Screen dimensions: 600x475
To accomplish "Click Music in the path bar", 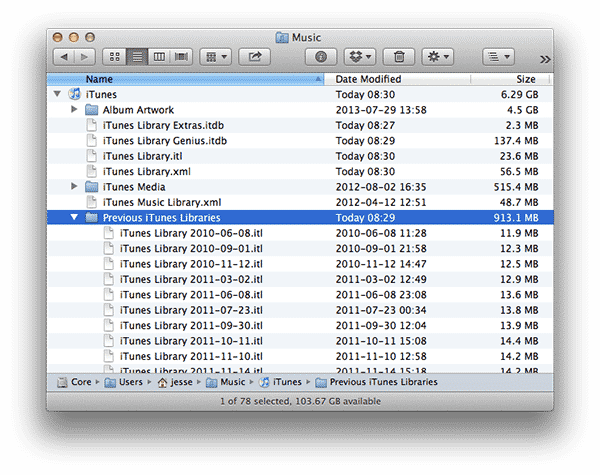I will [225, 382].
